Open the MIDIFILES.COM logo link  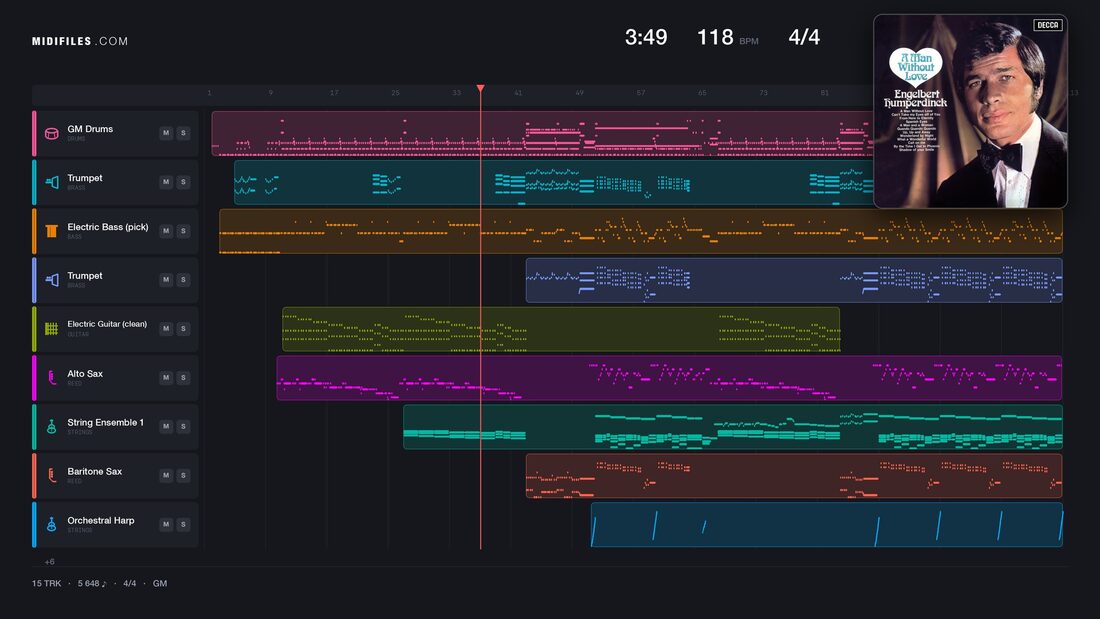(80, 41)
